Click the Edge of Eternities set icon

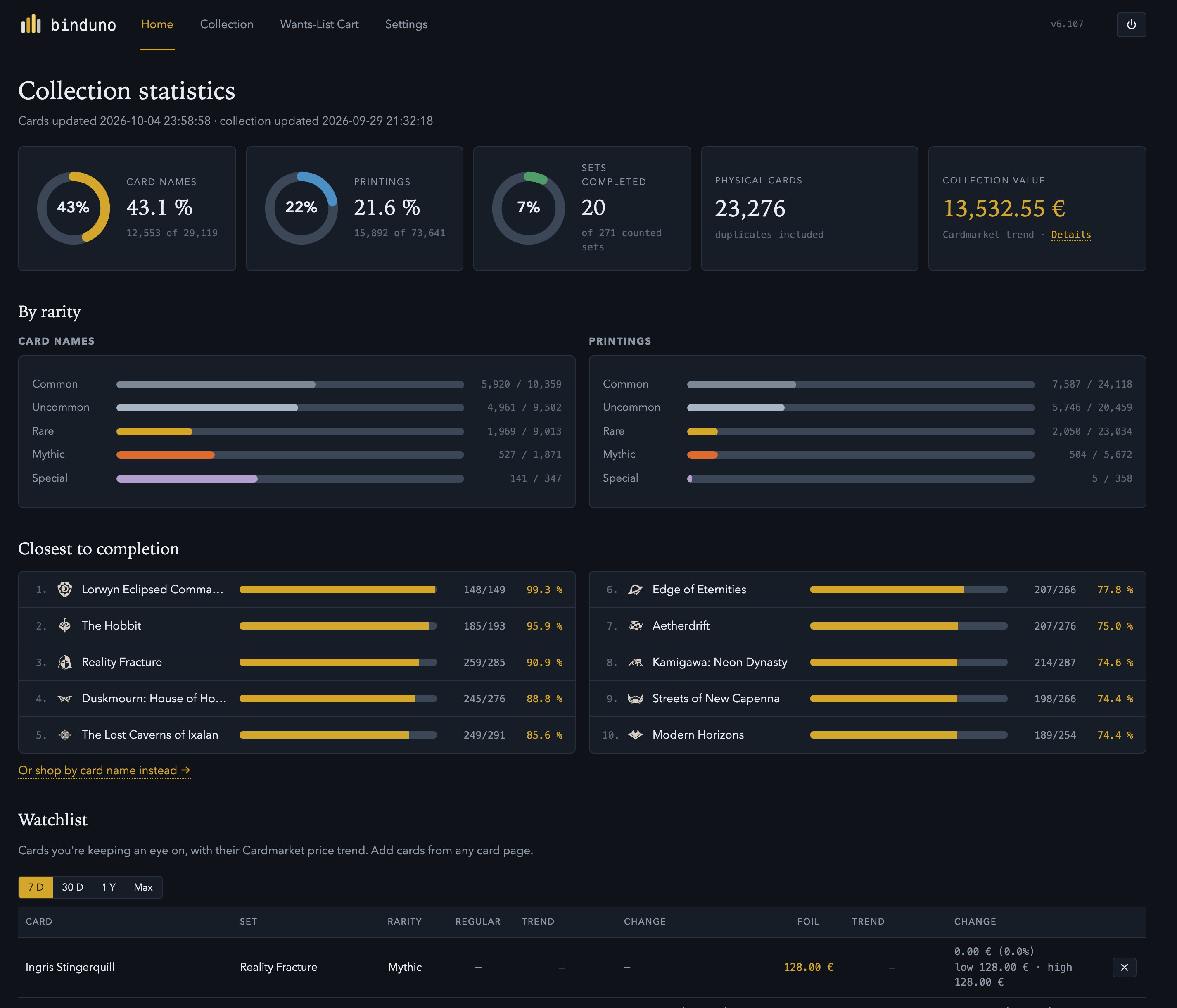pyautogui.click(x=635, y=589)
